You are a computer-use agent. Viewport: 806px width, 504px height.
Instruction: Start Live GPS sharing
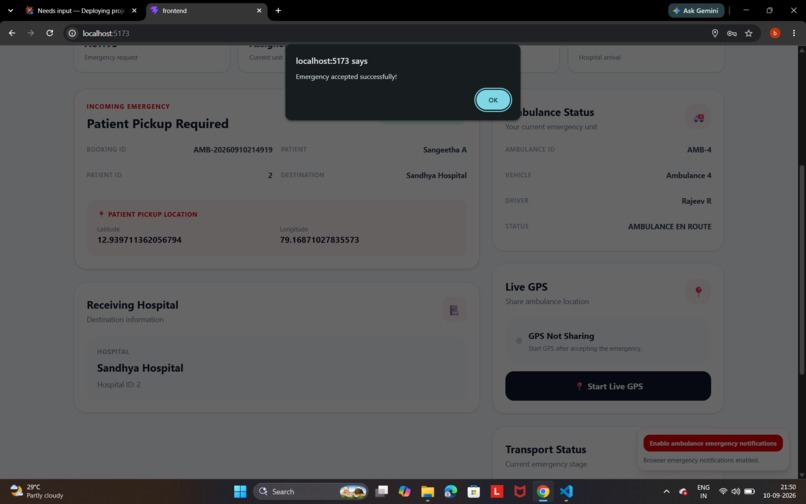point(608,386)
